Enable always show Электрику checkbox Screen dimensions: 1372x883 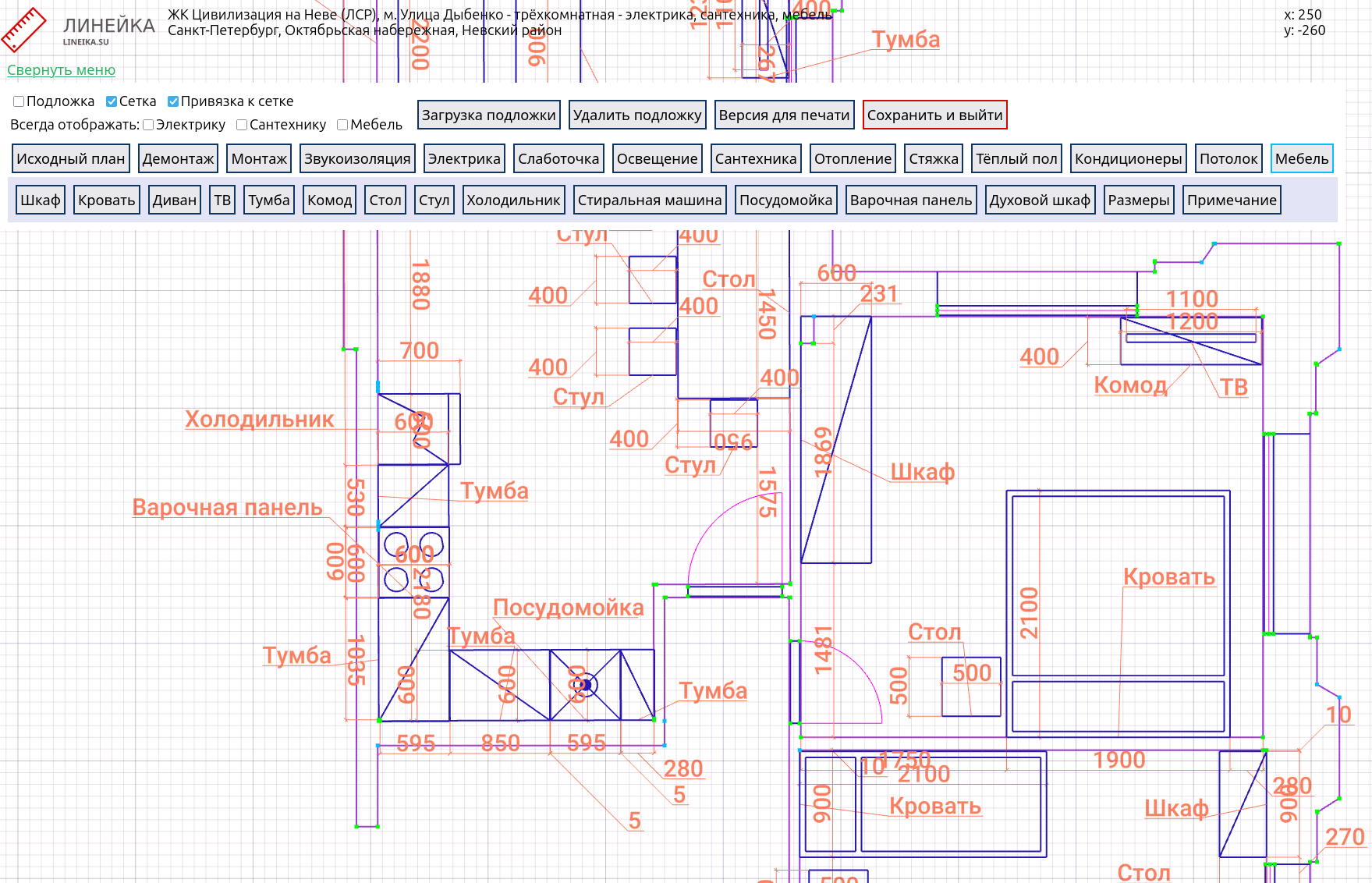pyautogui.click(x=148, y=125)
